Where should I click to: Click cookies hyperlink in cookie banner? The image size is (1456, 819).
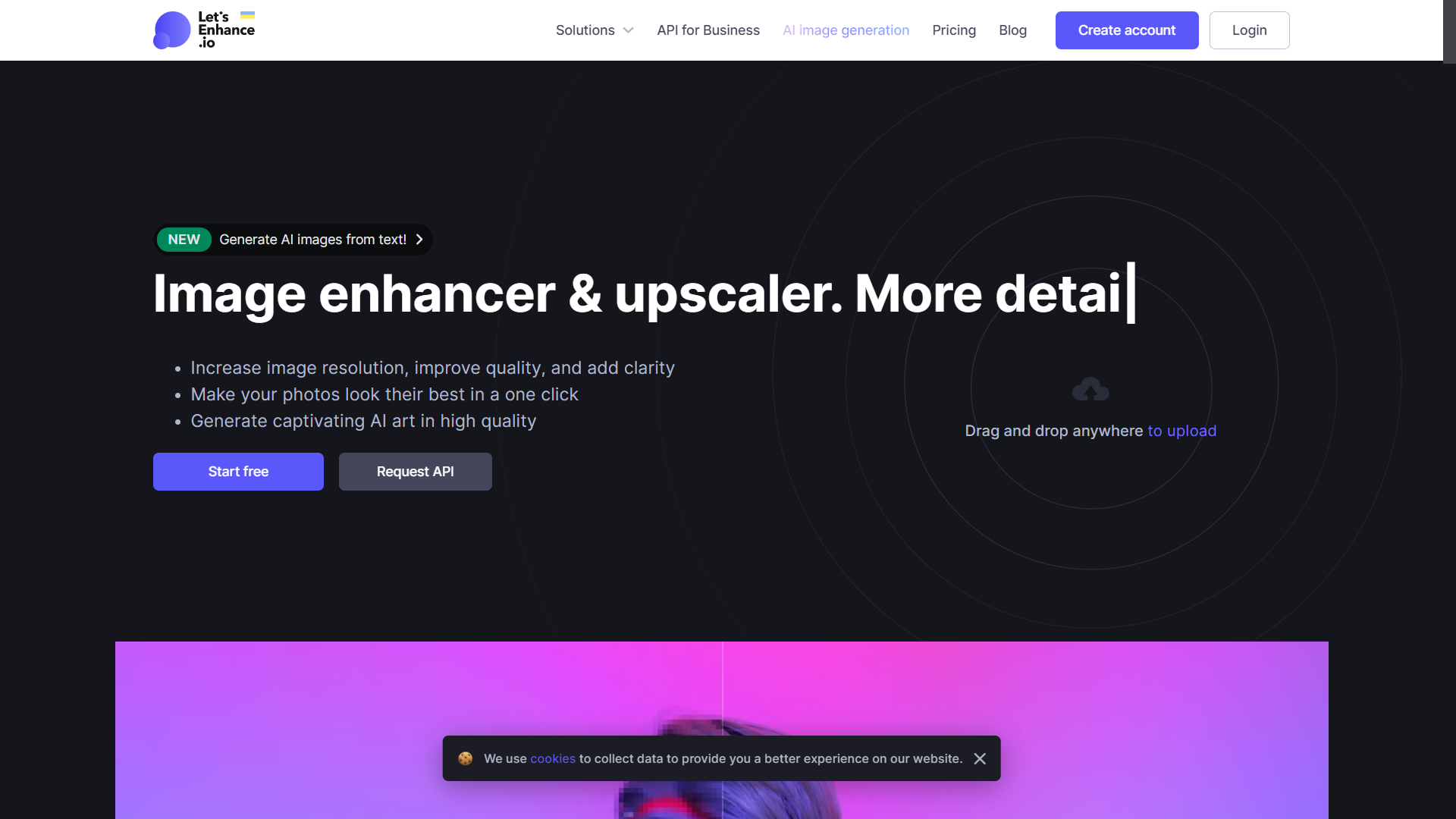552,758
